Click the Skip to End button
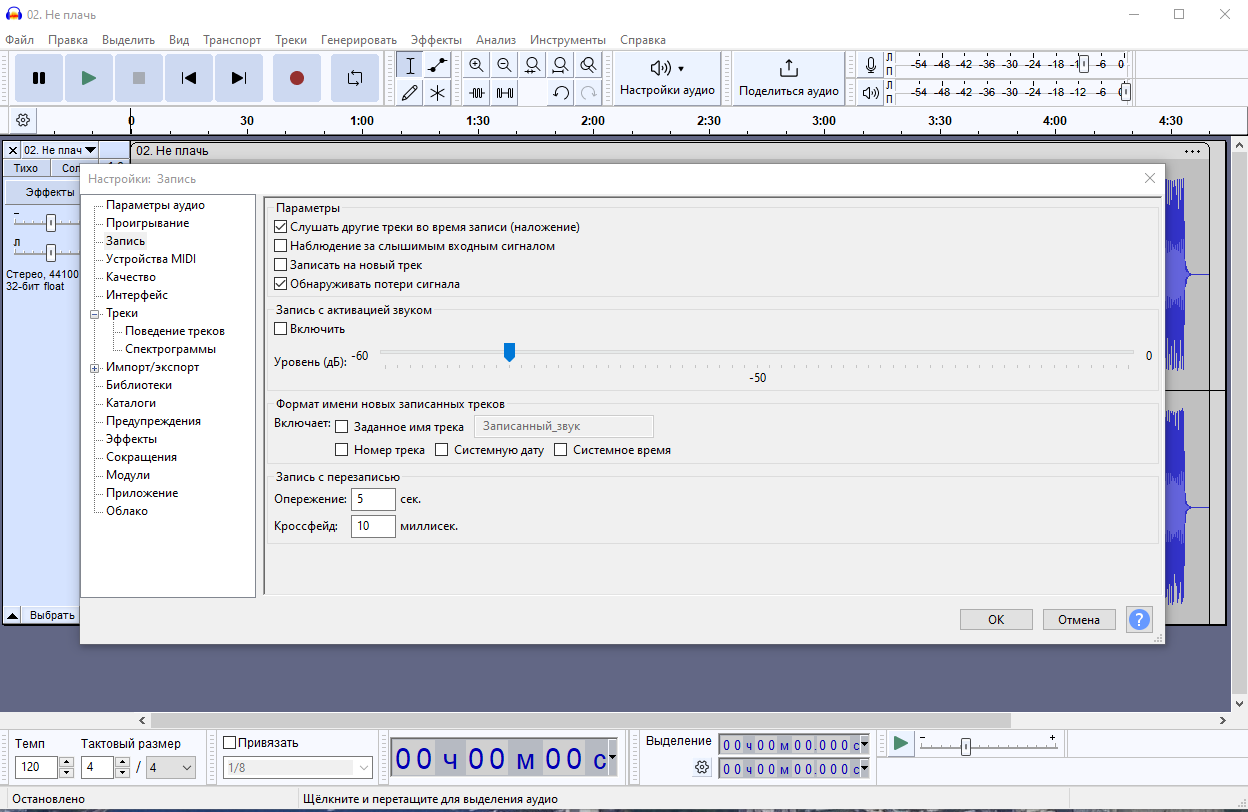Image resolution: width=1248 pixels, height=812 pixels. [239, 78]
